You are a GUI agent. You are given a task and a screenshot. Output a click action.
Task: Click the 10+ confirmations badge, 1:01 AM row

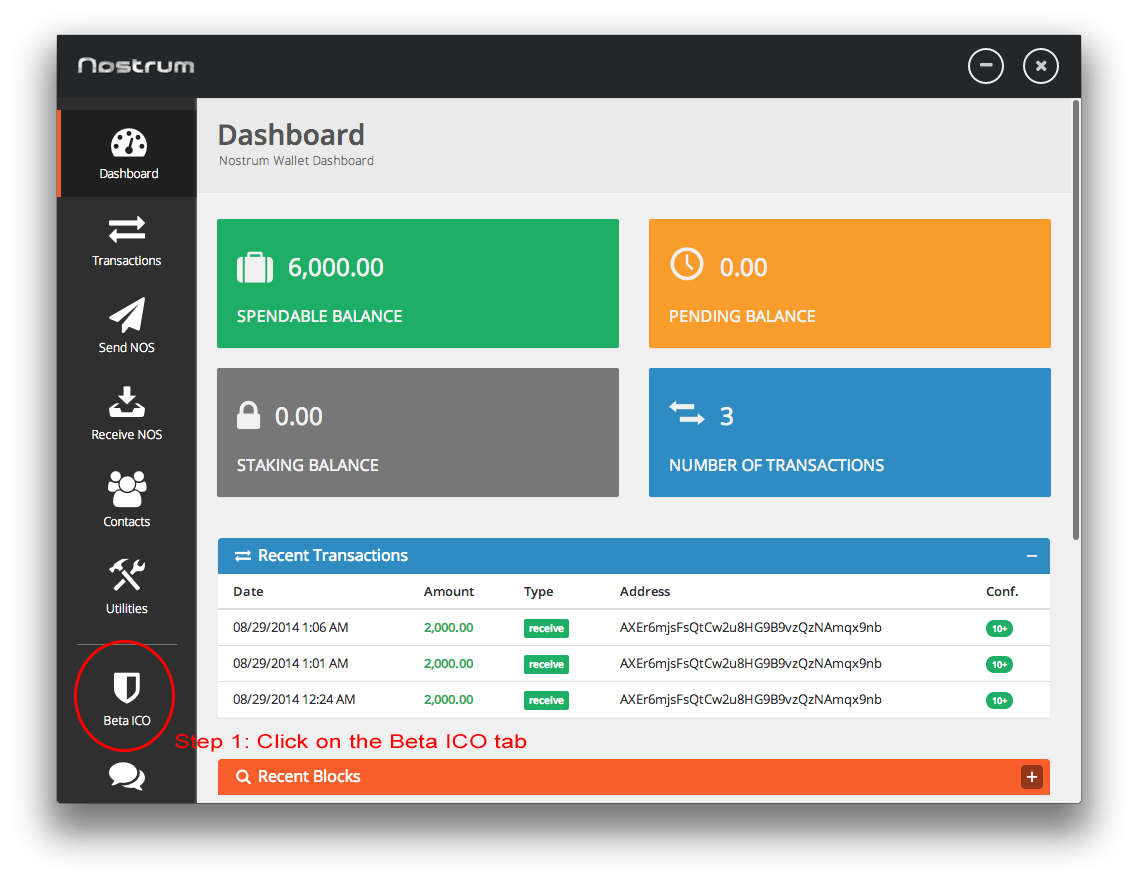tap(999, 664)
